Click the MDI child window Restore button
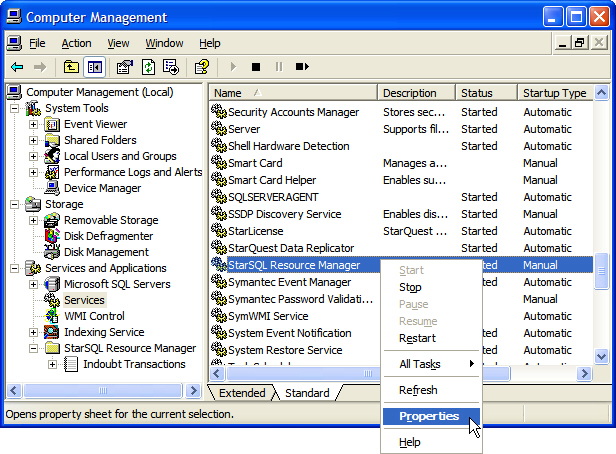The width and height of the screenshot is (616, 454). 580,42
